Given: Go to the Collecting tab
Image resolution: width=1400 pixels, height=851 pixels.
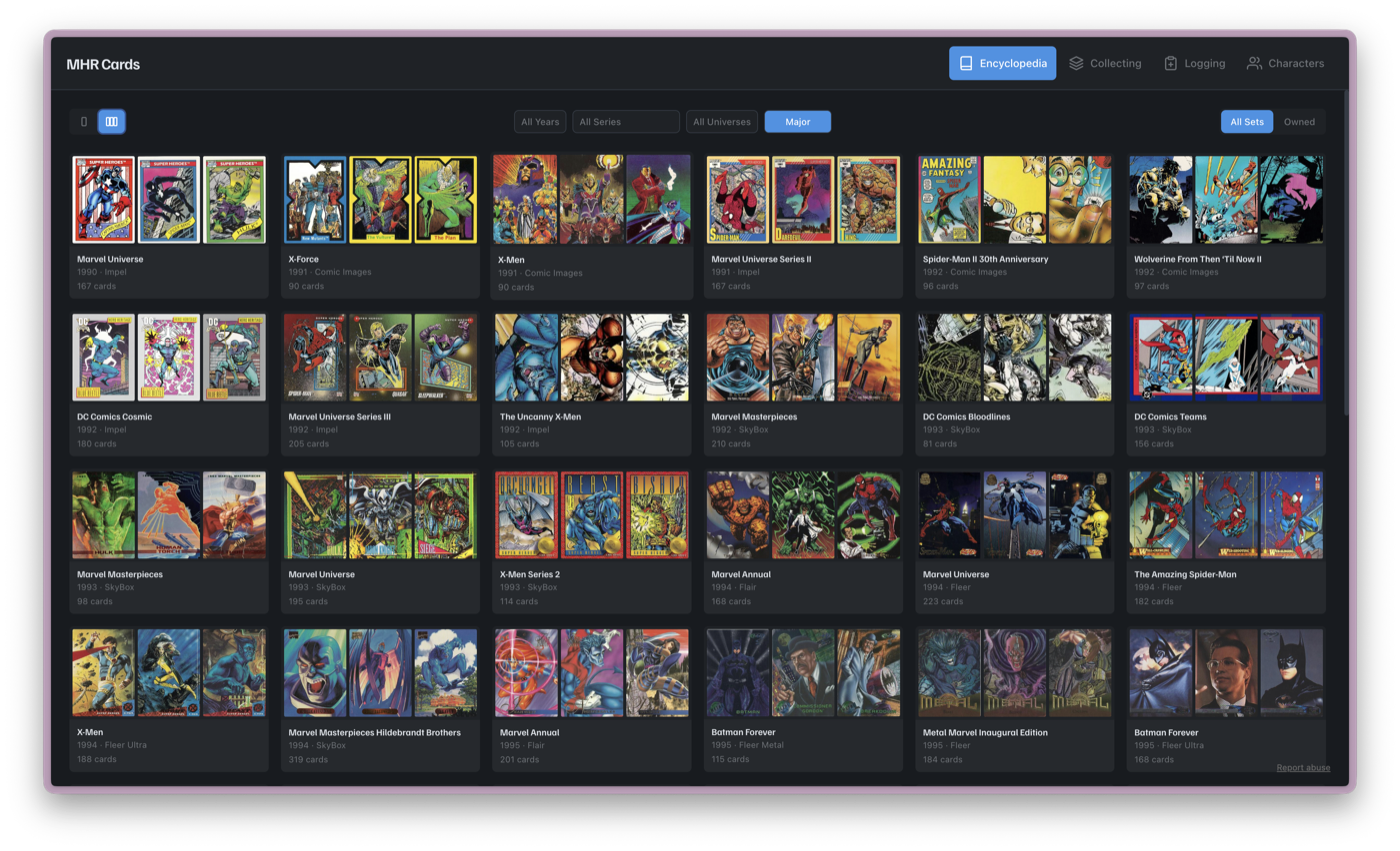Looking at the screenshot, I should pos(1105,63).
